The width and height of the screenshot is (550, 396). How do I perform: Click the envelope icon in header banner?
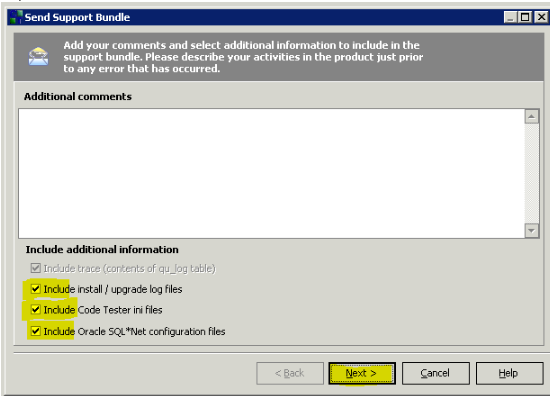tap(39, 56)
